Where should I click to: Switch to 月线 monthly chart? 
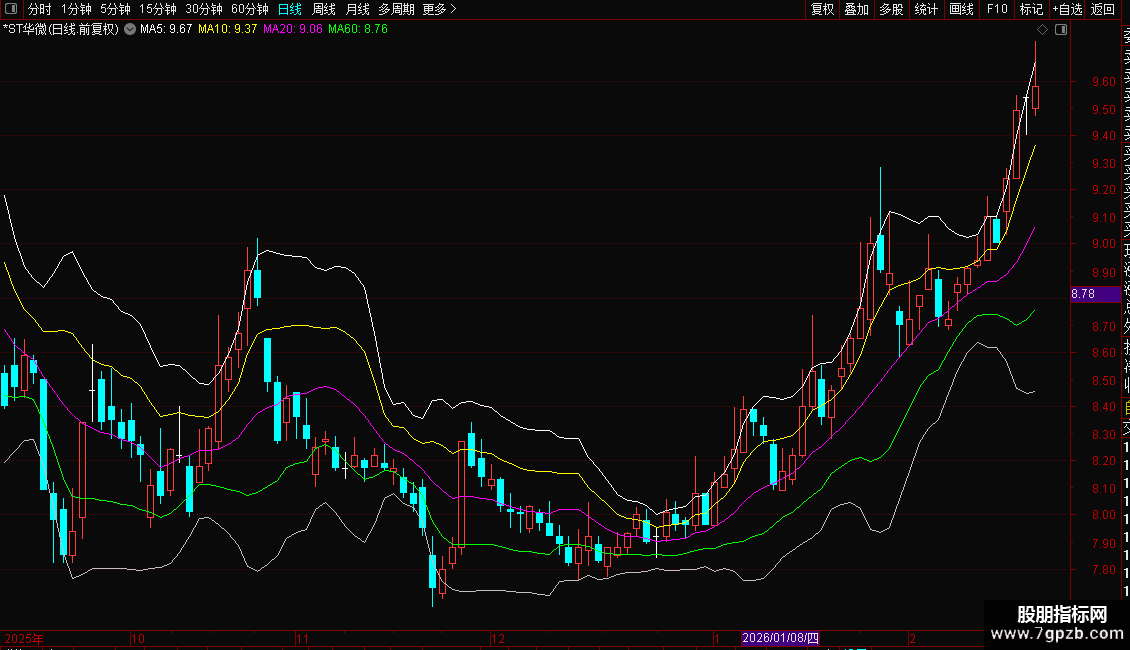tap(358, 9)
